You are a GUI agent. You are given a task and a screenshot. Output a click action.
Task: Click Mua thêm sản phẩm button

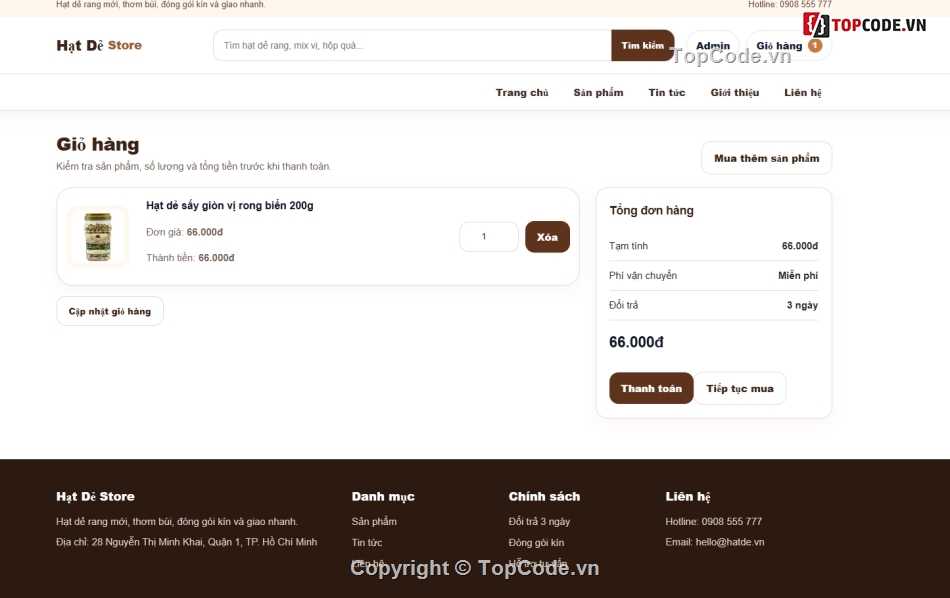click(x=766, y=158)
